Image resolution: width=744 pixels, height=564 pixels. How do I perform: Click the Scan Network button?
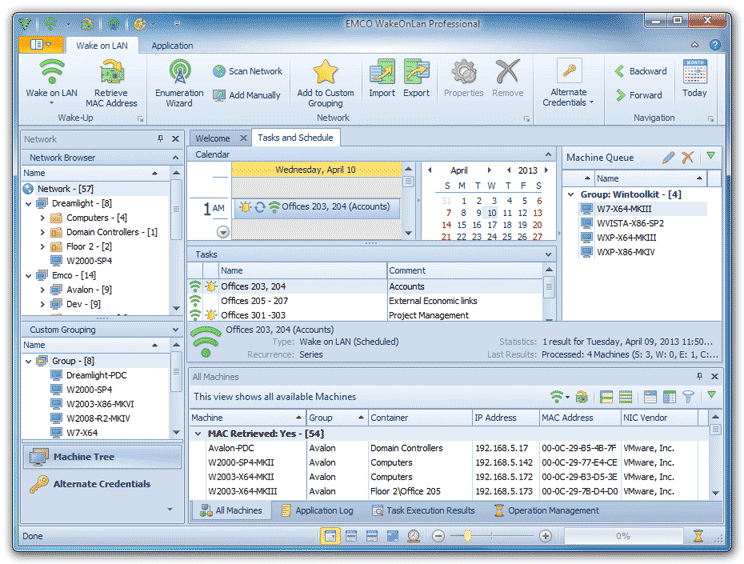[247, 71]
